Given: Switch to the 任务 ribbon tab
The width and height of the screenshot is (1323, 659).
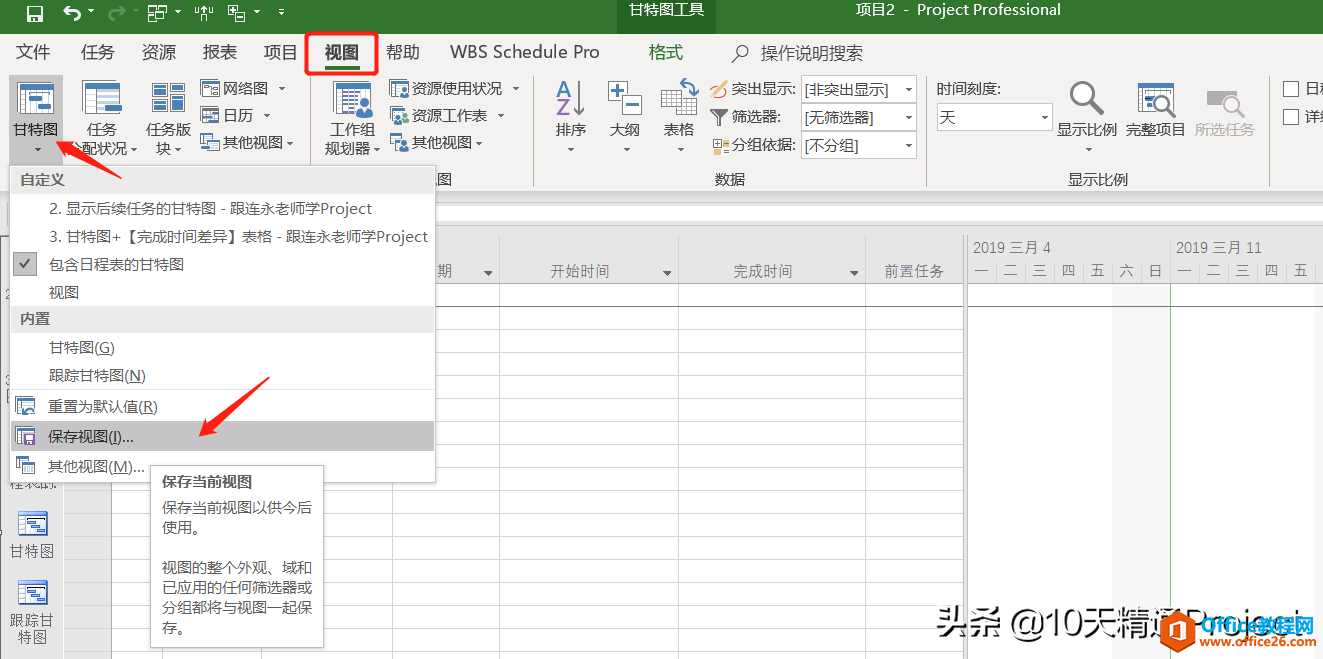Looking at the screenshot, I should coord(98,52).
